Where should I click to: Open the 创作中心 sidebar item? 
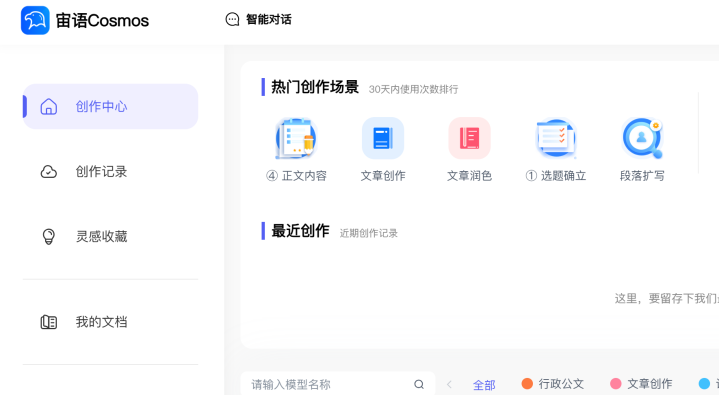pos(111,106)
